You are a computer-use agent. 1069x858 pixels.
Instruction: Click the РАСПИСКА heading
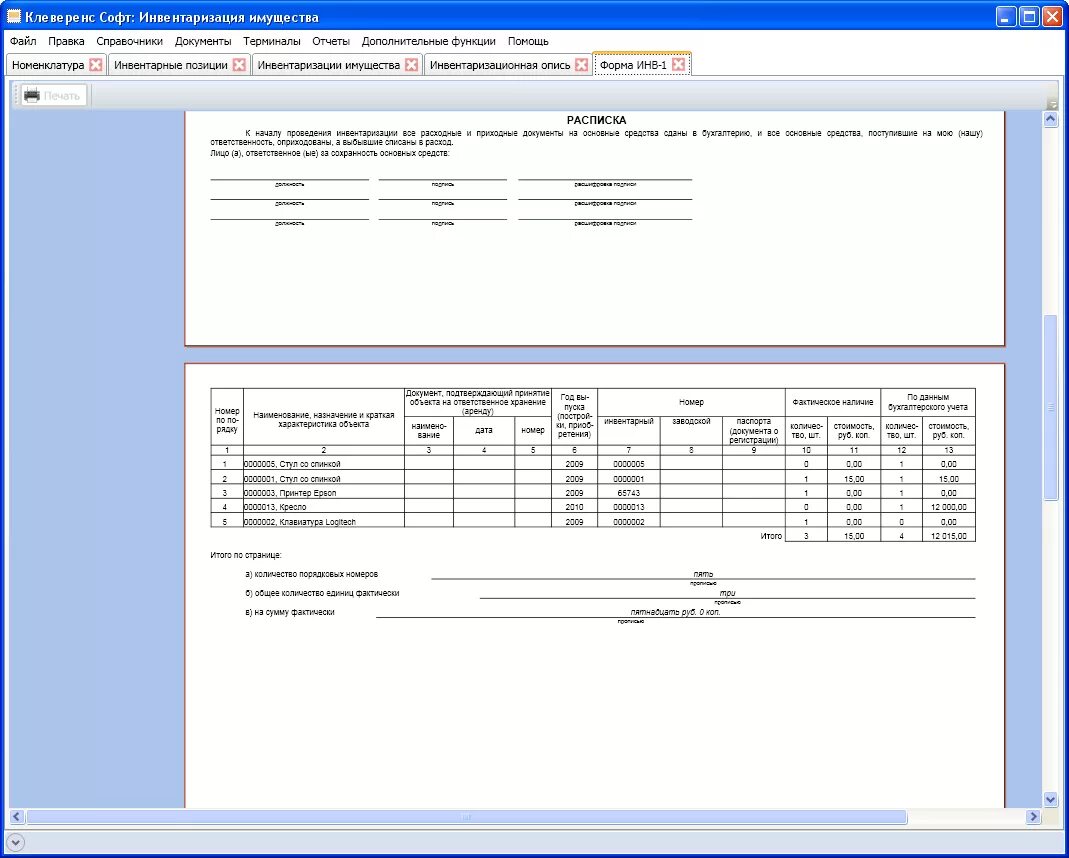[x=597, y=121]
